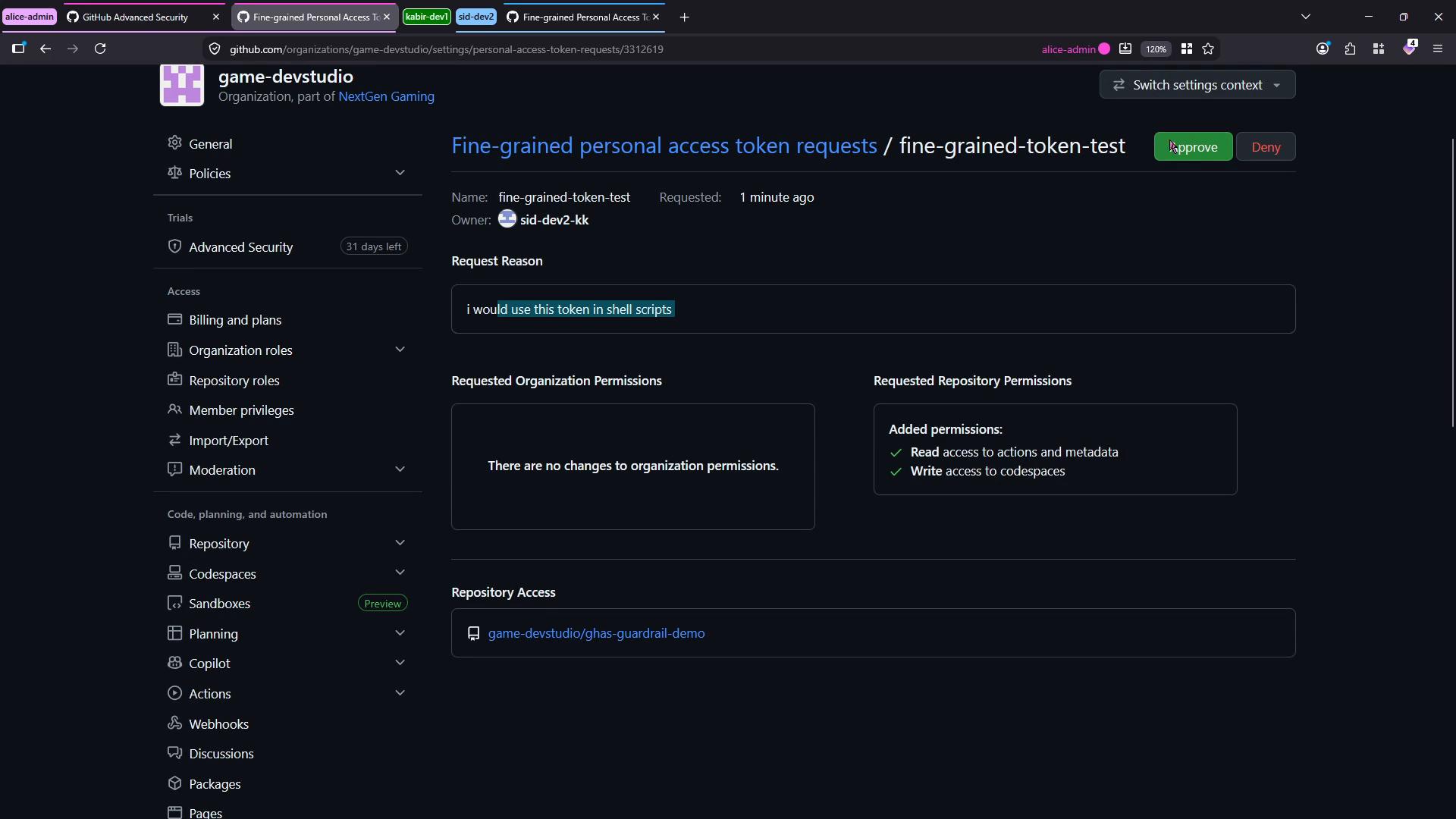The height and width of the screenshot is (819, 1456).
Task: Open Fine-grained personal access token requests breadcrumb
Action: coord(664,146)
